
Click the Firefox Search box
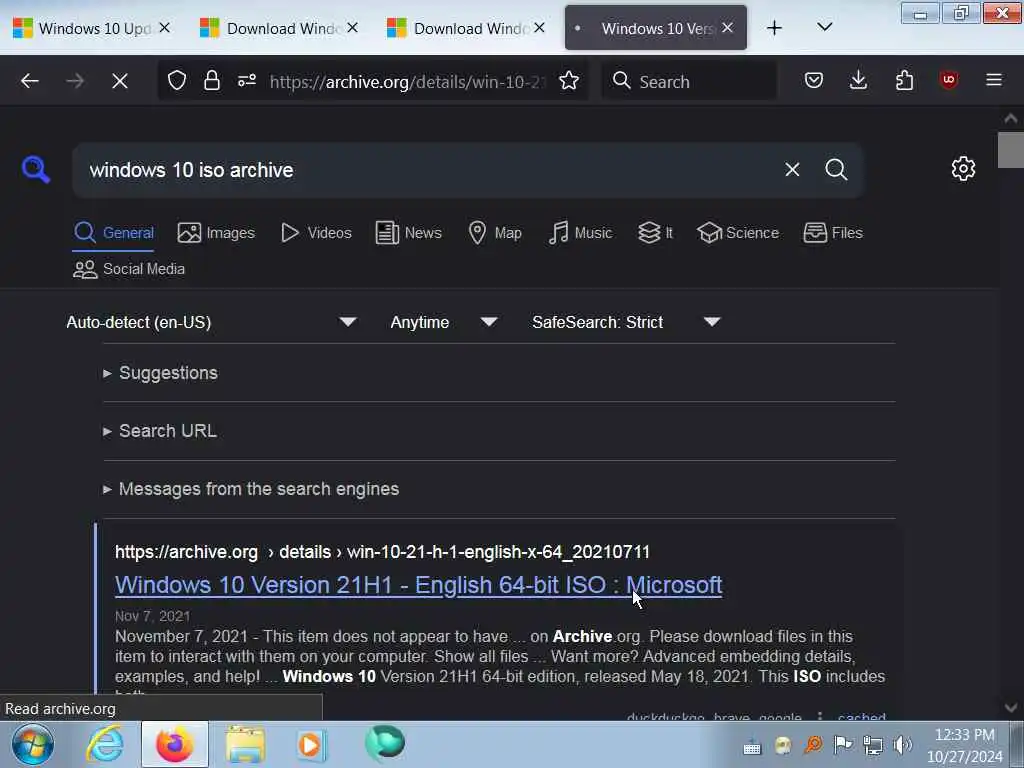point(690,82)
